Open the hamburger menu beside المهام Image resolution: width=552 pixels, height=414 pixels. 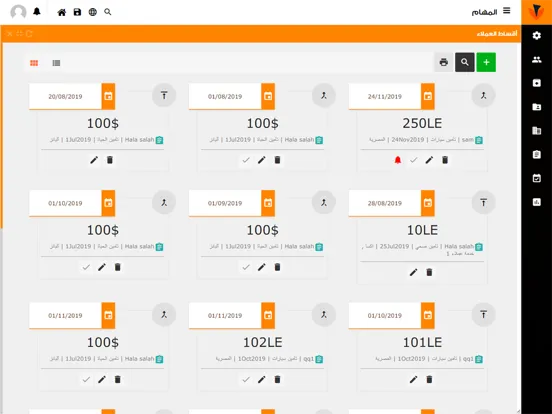(507, 11)
